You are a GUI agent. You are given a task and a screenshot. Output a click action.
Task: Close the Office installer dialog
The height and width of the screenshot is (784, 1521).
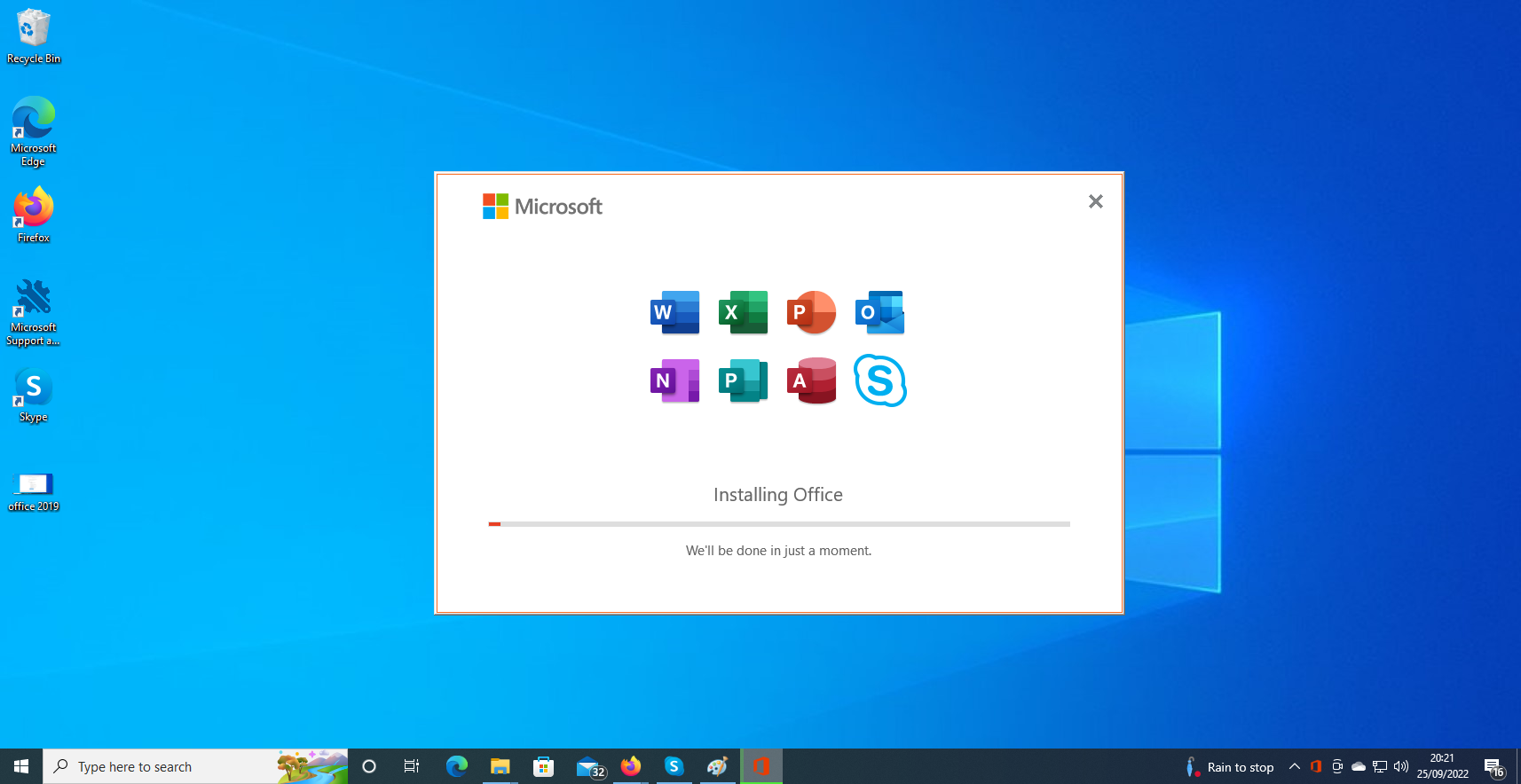1095,201
